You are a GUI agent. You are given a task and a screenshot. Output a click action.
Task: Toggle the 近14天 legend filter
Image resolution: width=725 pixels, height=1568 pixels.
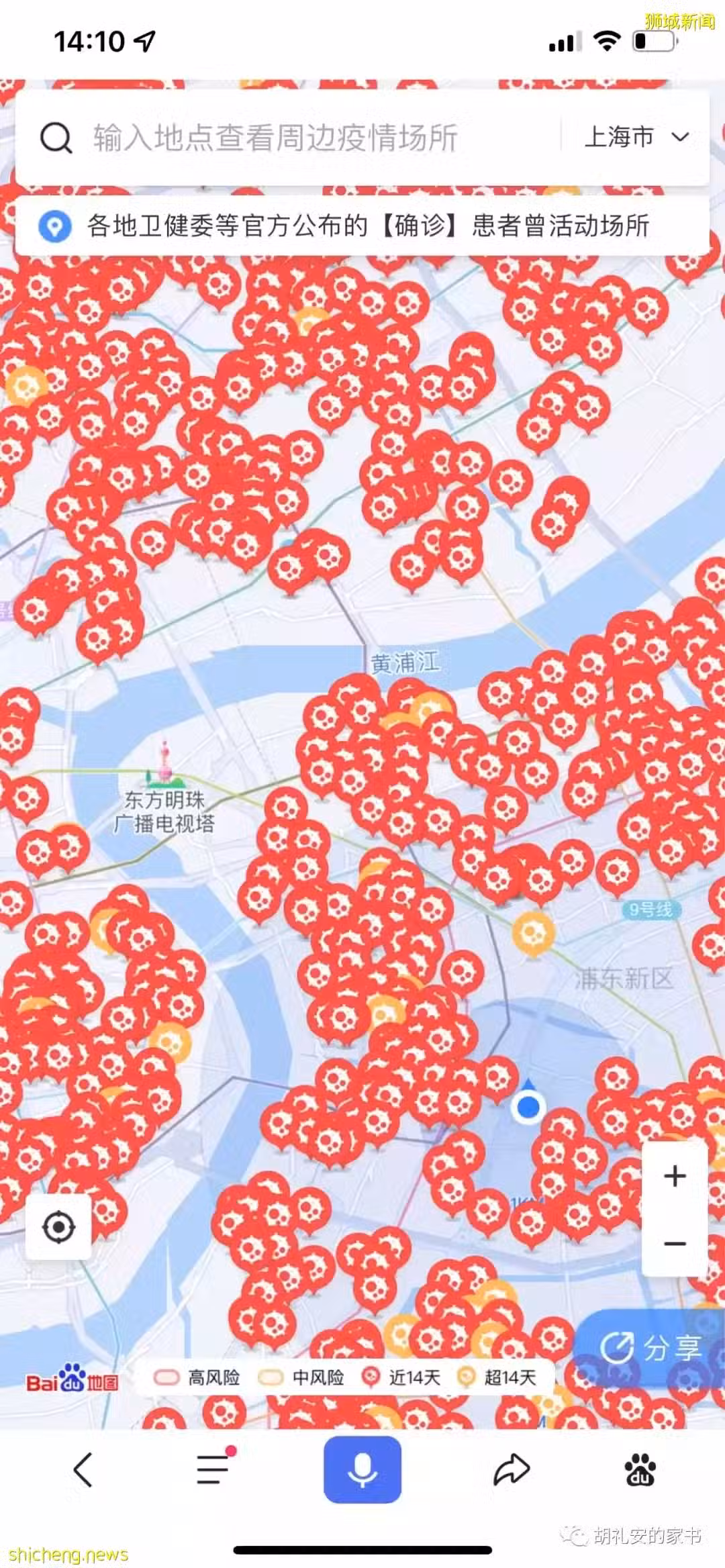click(x=401, y=1378)
